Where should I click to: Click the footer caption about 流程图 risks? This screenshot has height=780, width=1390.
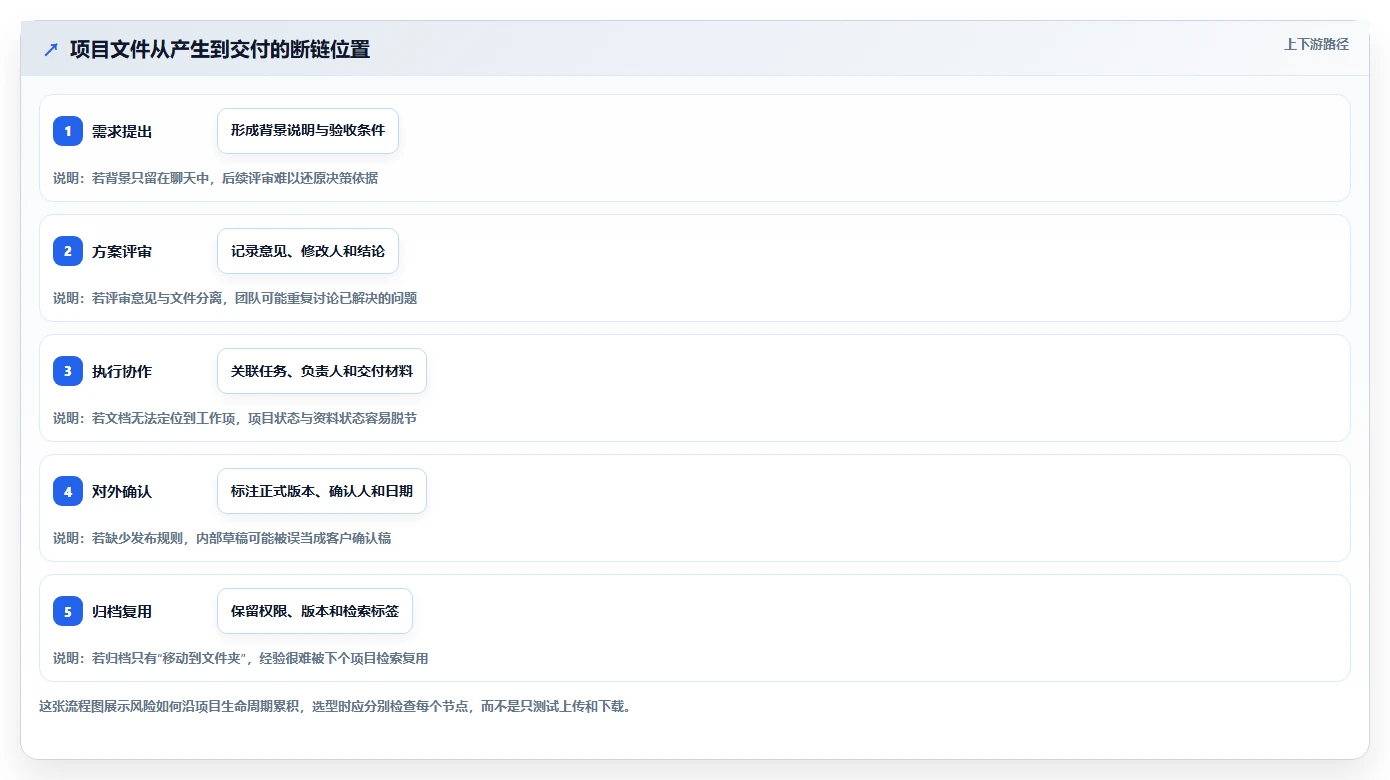pos(335,706)
